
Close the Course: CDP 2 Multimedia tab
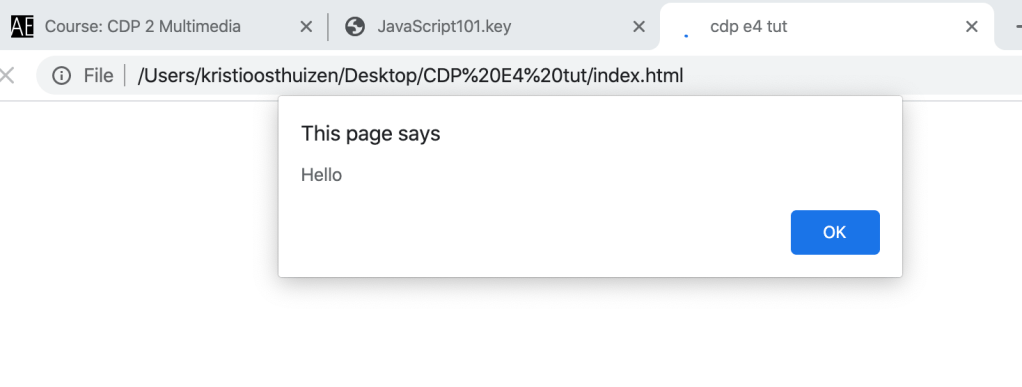click(x=306, y=27)
